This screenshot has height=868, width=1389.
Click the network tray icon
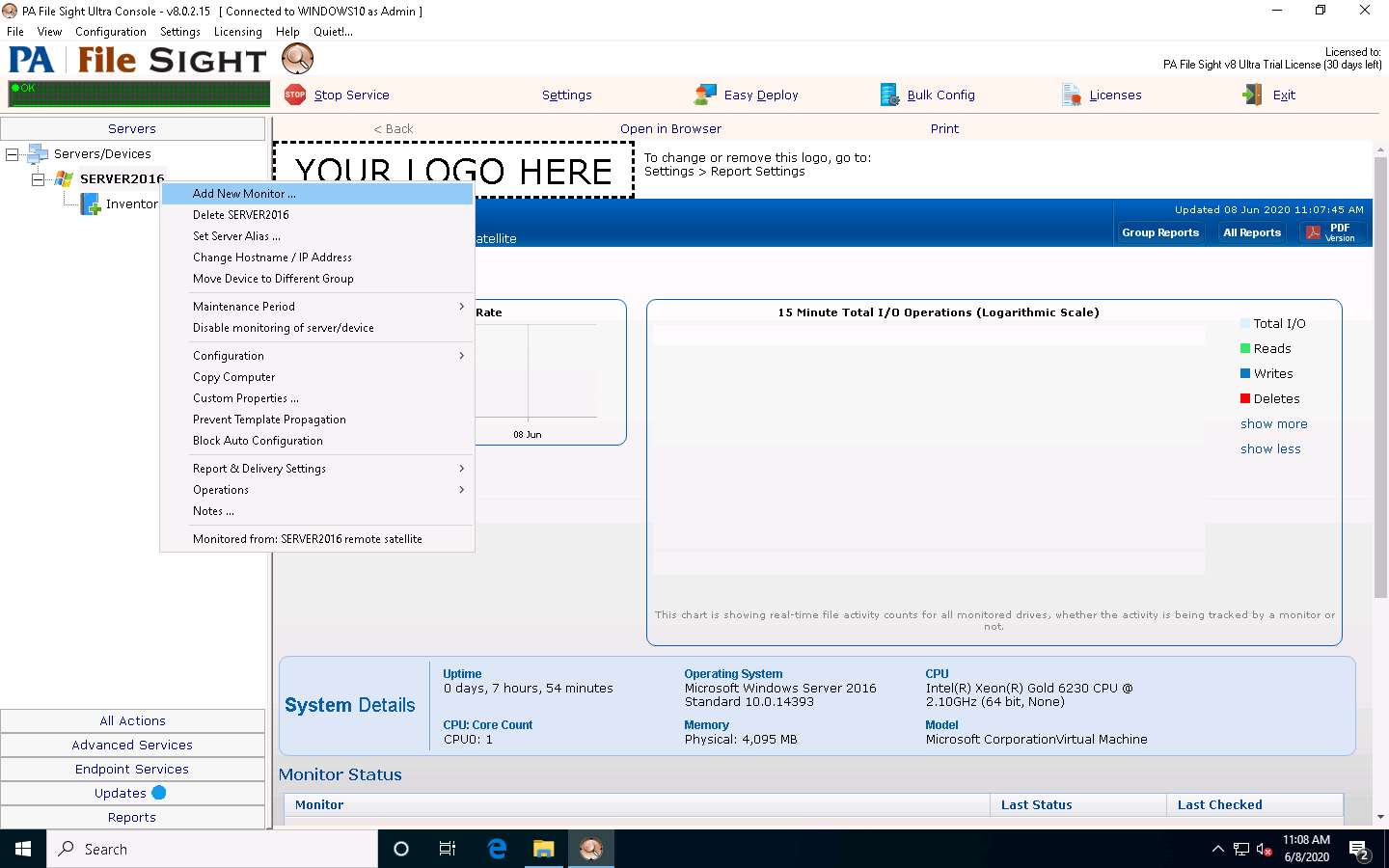pos(1241,850)
